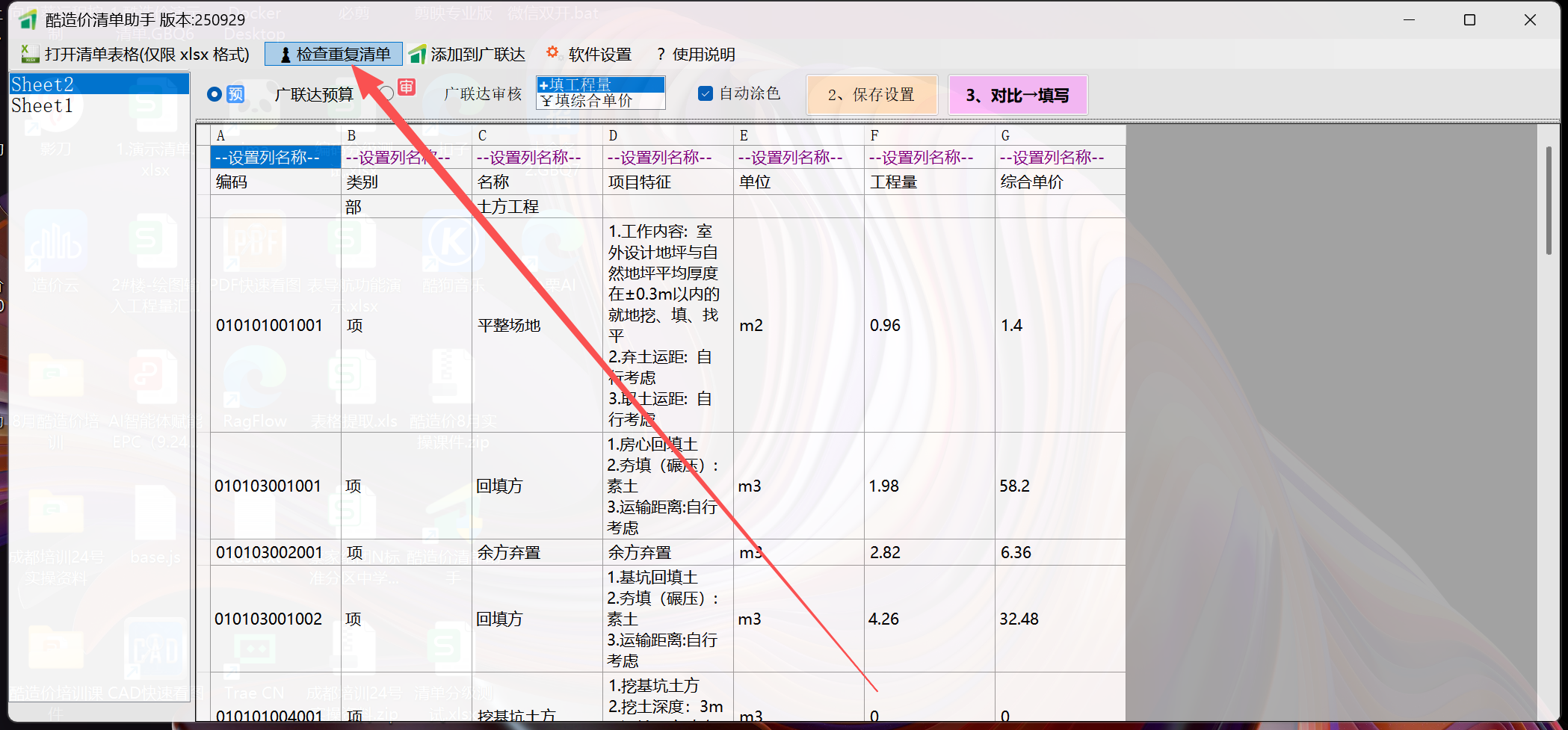
Task: Select the 广联达预算 radio button
Action: point(214,94)
